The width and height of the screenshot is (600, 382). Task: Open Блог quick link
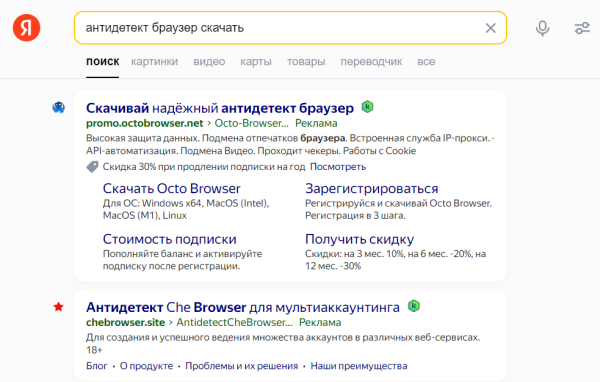point(97,366)
